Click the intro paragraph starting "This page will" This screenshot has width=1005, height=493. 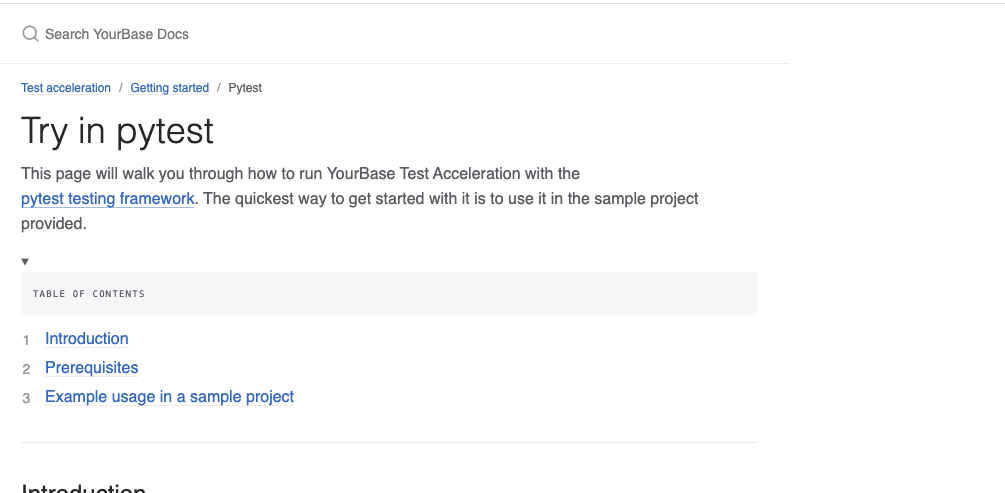300,174
